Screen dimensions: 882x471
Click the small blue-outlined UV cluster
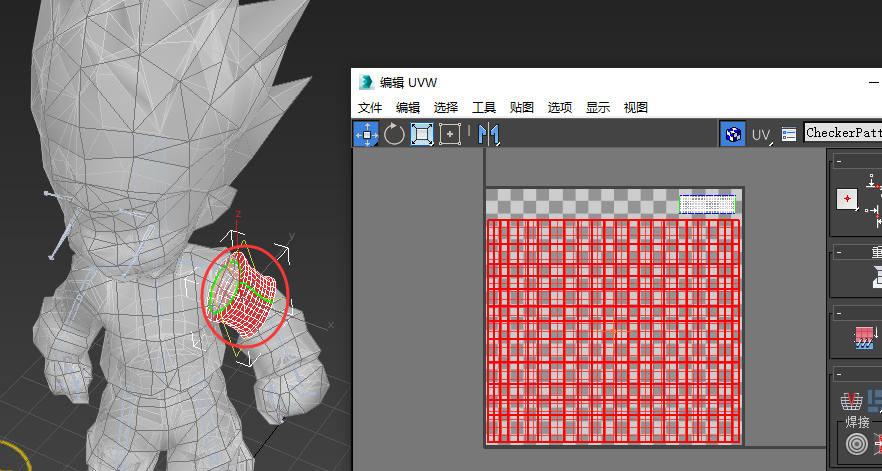(x=708, y=204)
